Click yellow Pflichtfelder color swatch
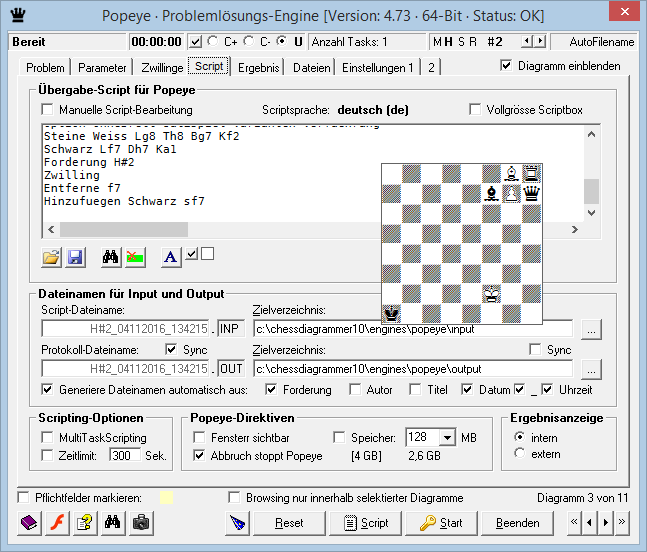 [166, 498]
